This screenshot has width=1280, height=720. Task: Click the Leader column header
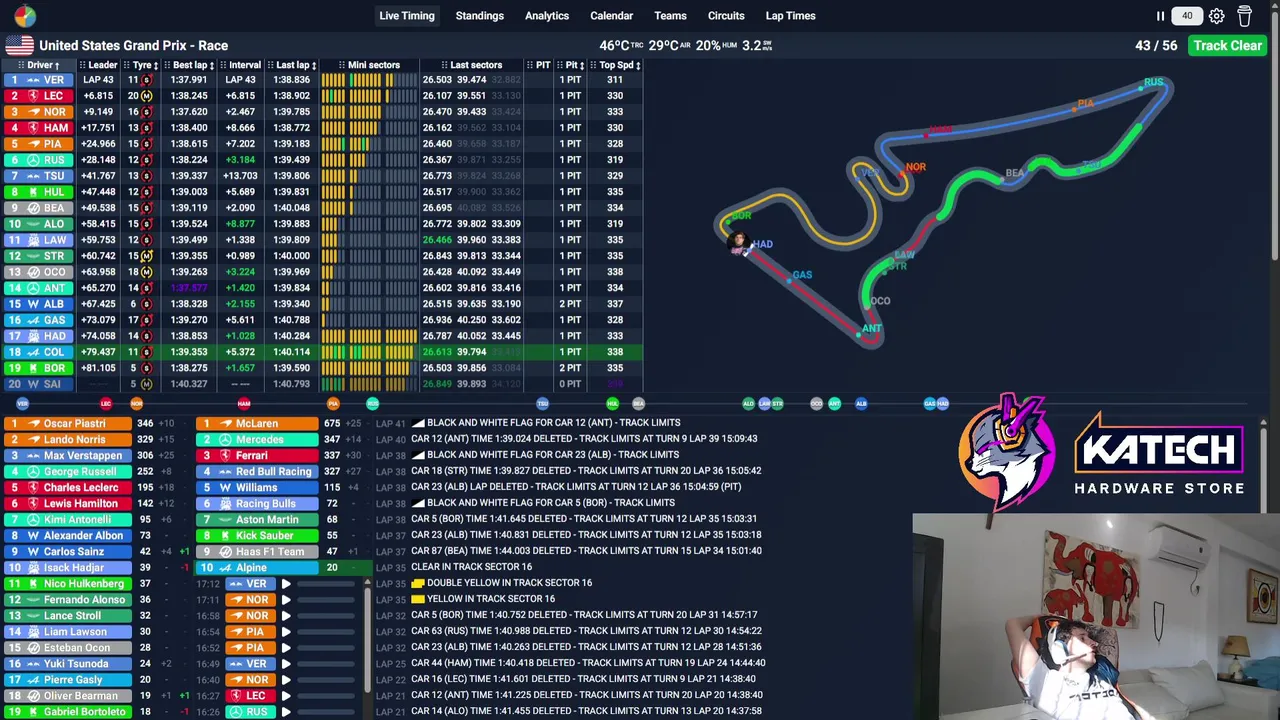coord(98,65)
